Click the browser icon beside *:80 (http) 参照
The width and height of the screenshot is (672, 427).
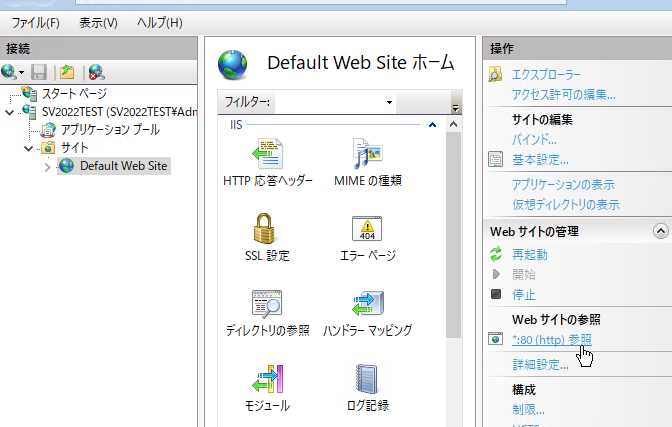coord(495,339)
